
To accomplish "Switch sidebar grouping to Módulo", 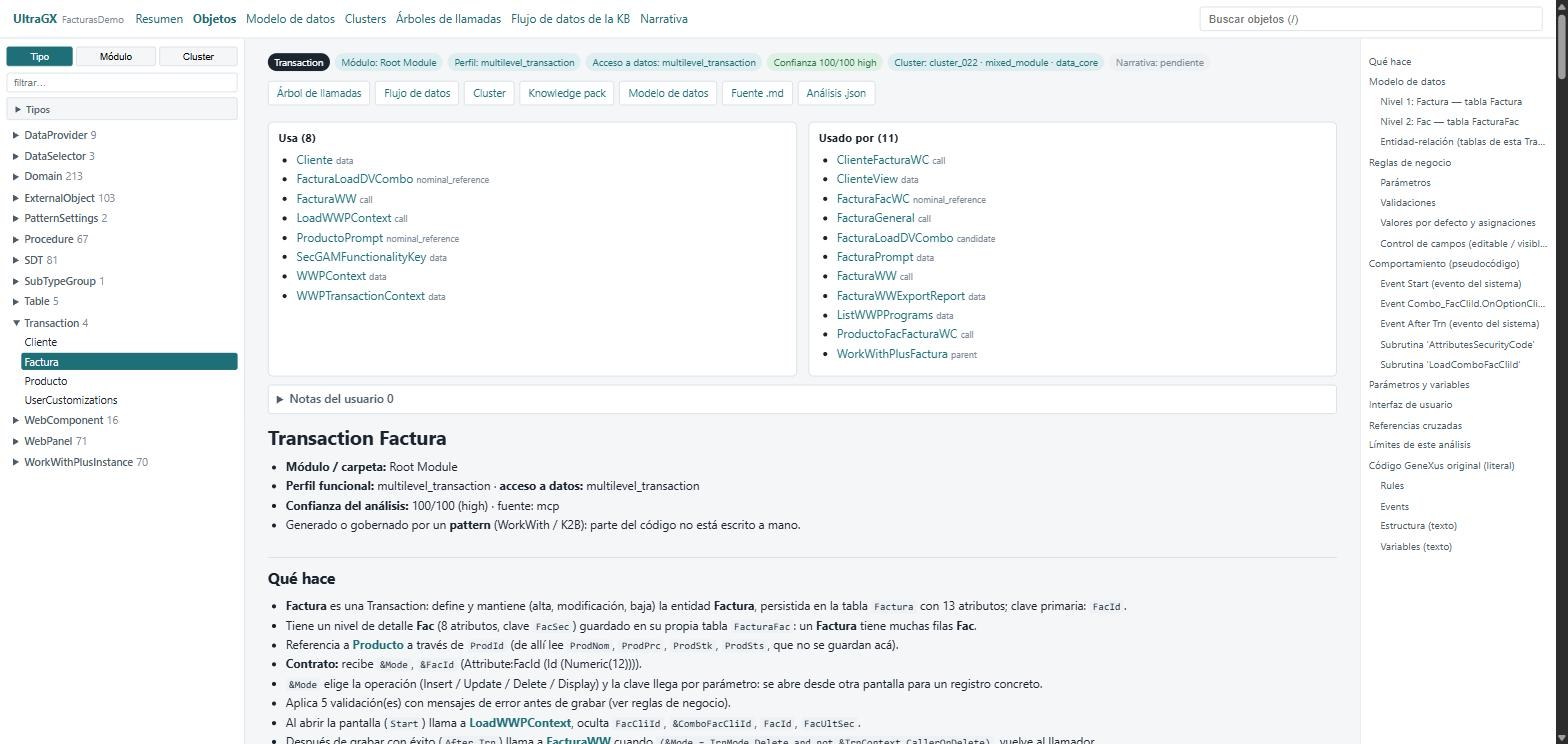I will (x=115, y=56).
